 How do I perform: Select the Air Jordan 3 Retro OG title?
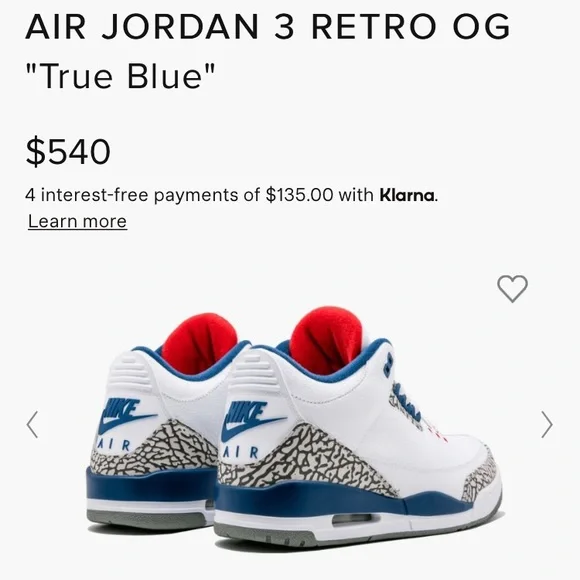[x=268, y=27]
